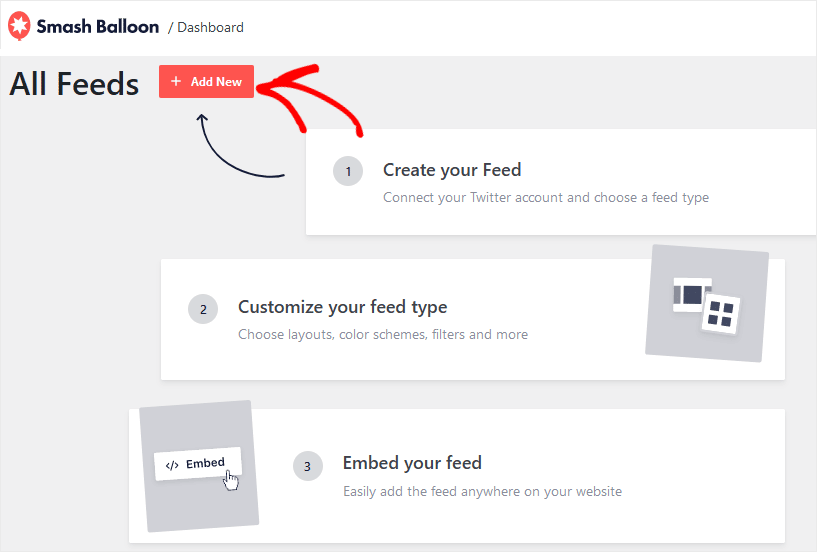Open the Dashboard breadcrumb
This screenshot has width=817, height=552.
210,27
